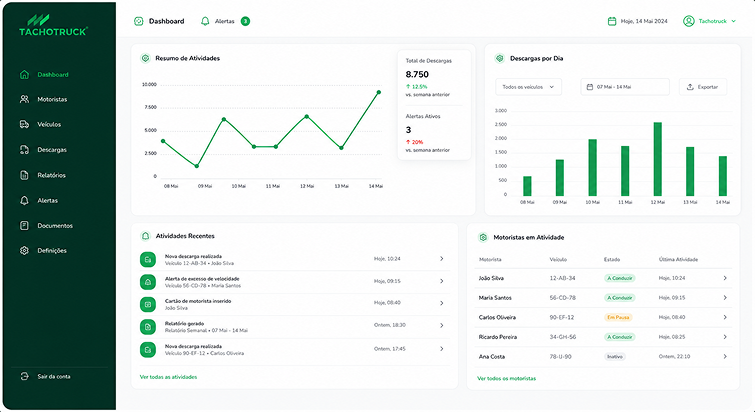Expand the Cartão de motorista inserido chevron
This screenshot has width=755, height=412.
(442, 303)
